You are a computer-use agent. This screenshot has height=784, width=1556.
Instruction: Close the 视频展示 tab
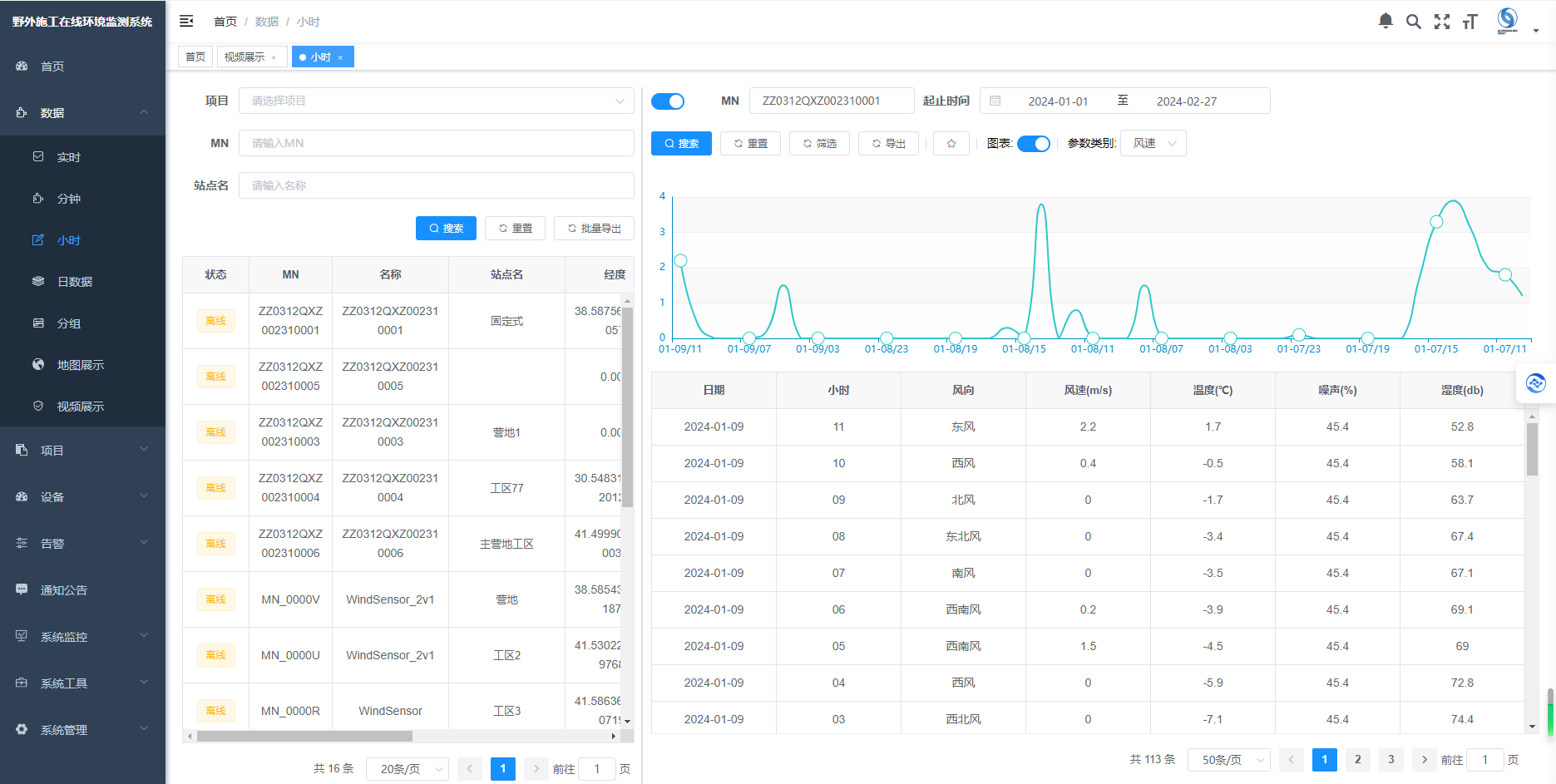pos(274,57)
